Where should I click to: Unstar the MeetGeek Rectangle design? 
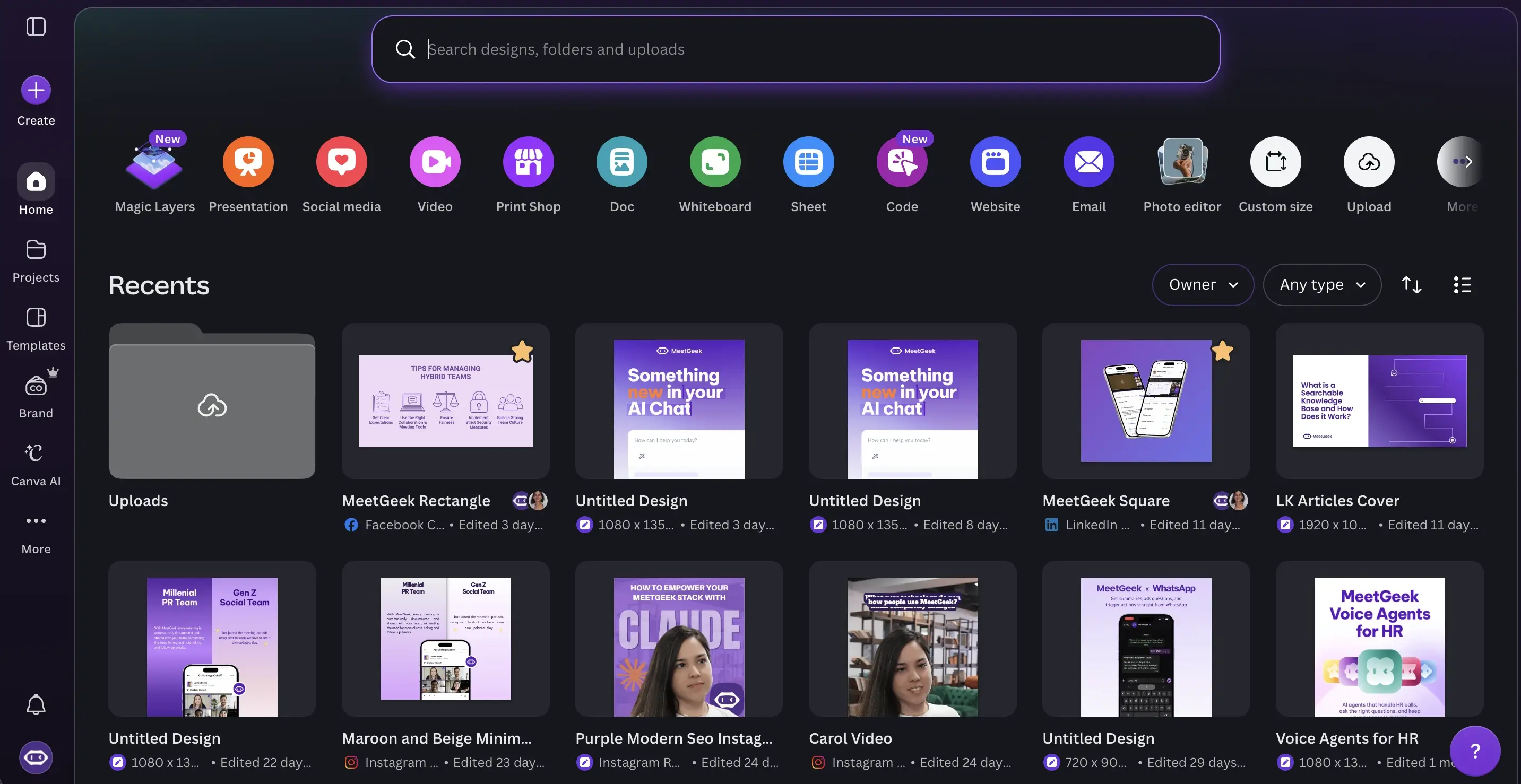point(522,351)
